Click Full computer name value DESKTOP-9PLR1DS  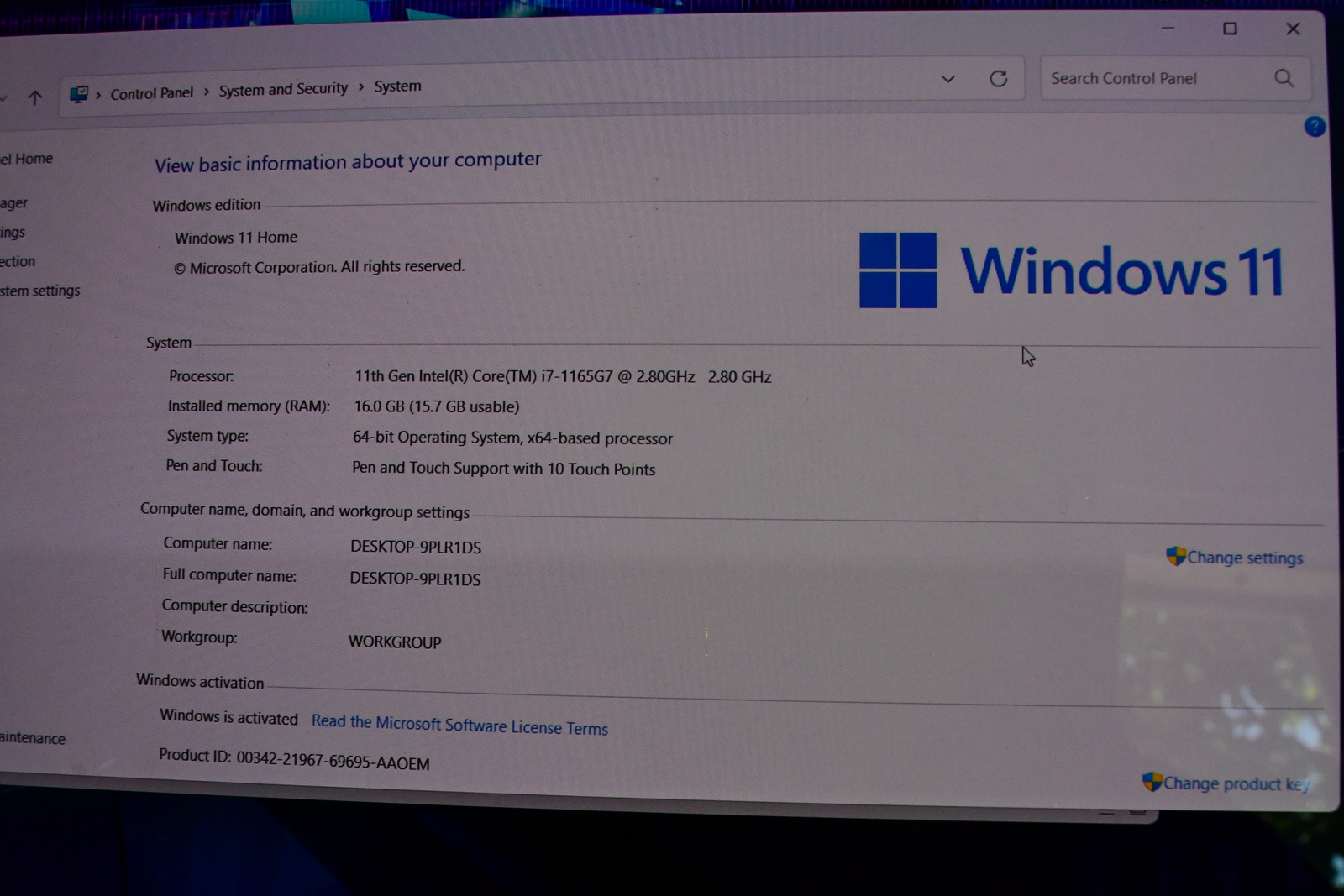(x=415, y=579)
